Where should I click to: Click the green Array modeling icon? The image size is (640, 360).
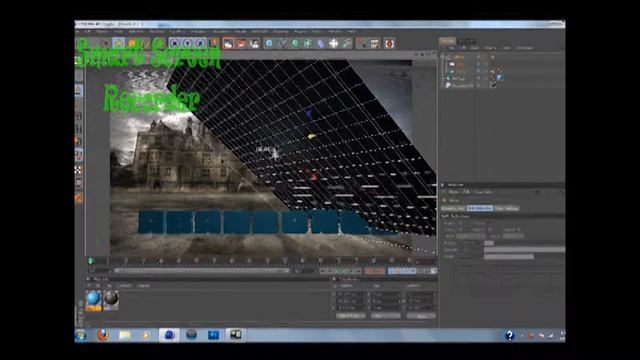(308, 43)
